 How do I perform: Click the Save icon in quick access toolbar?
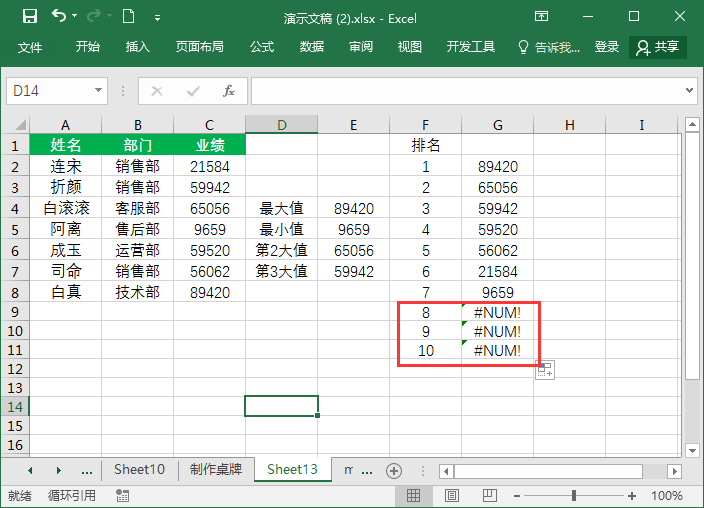pos(30,17)
